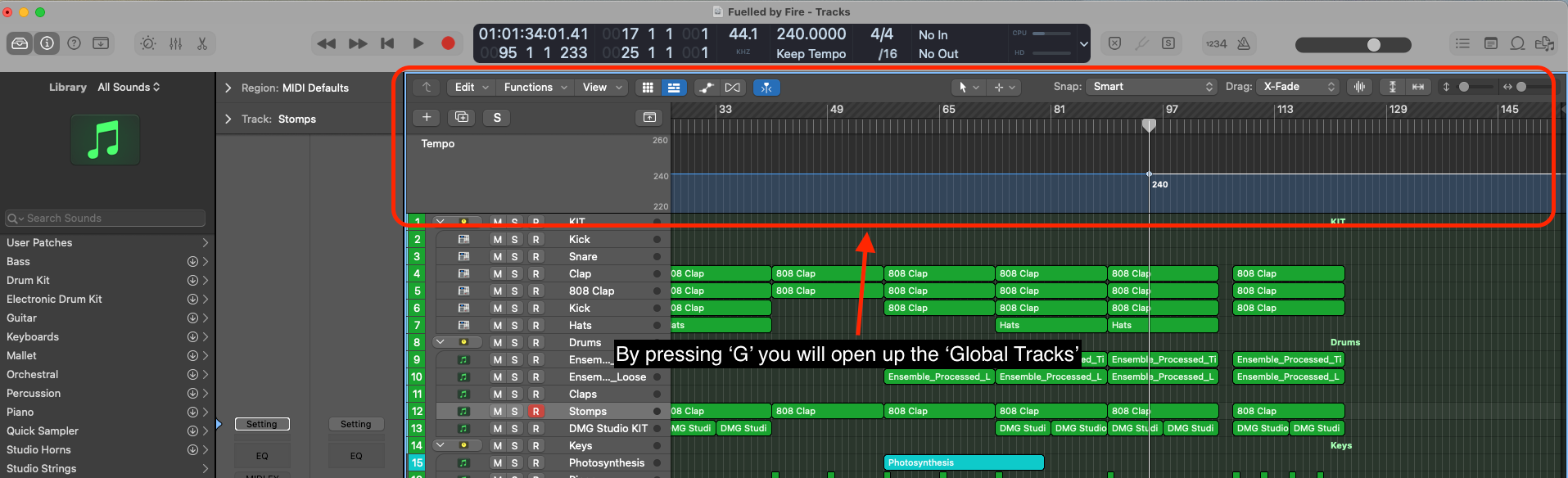The image size is (1568, 478).
Task: Open the Drag X-Fade dropdown
Action: pos(1299,87)
